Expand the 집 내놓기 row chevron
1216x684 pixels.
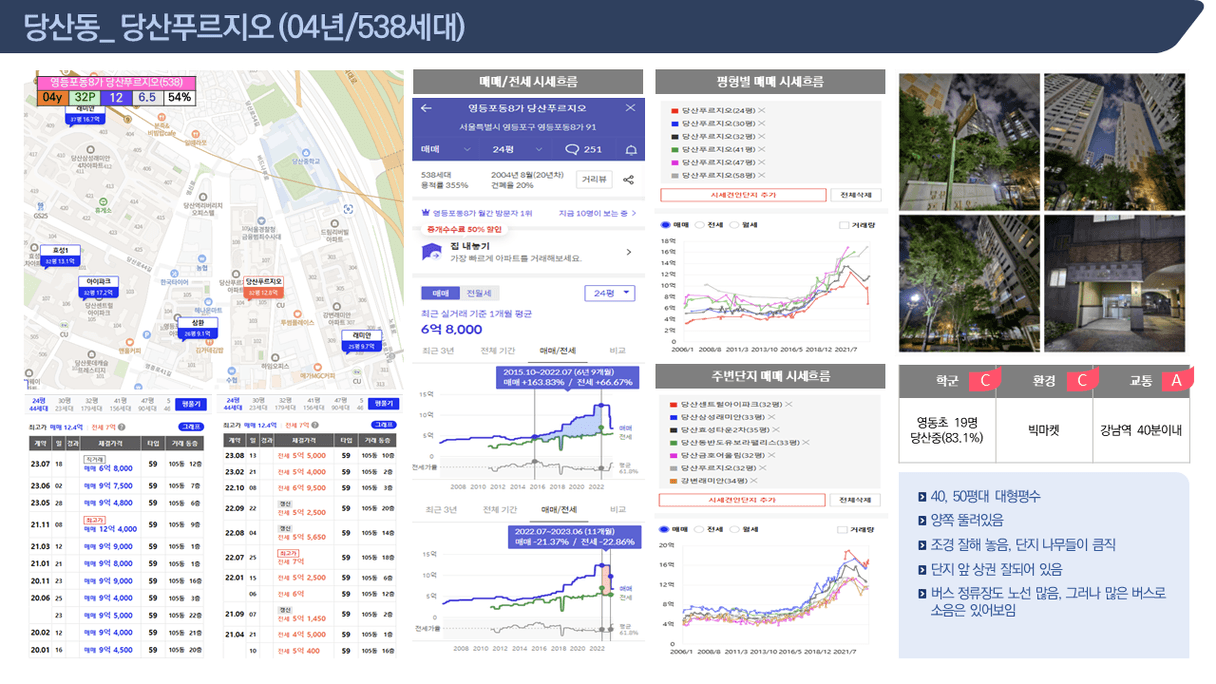(x=629, y=252)
